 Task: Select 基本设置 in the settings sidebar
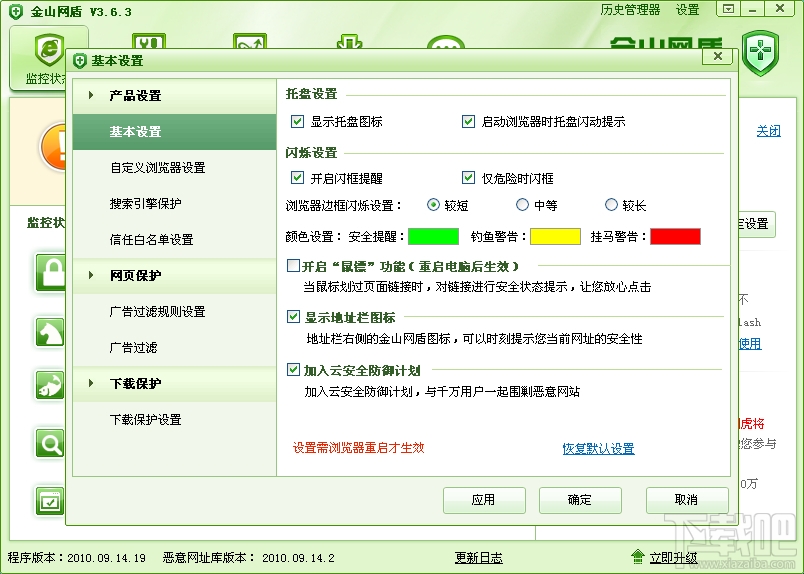coord(174,132)
